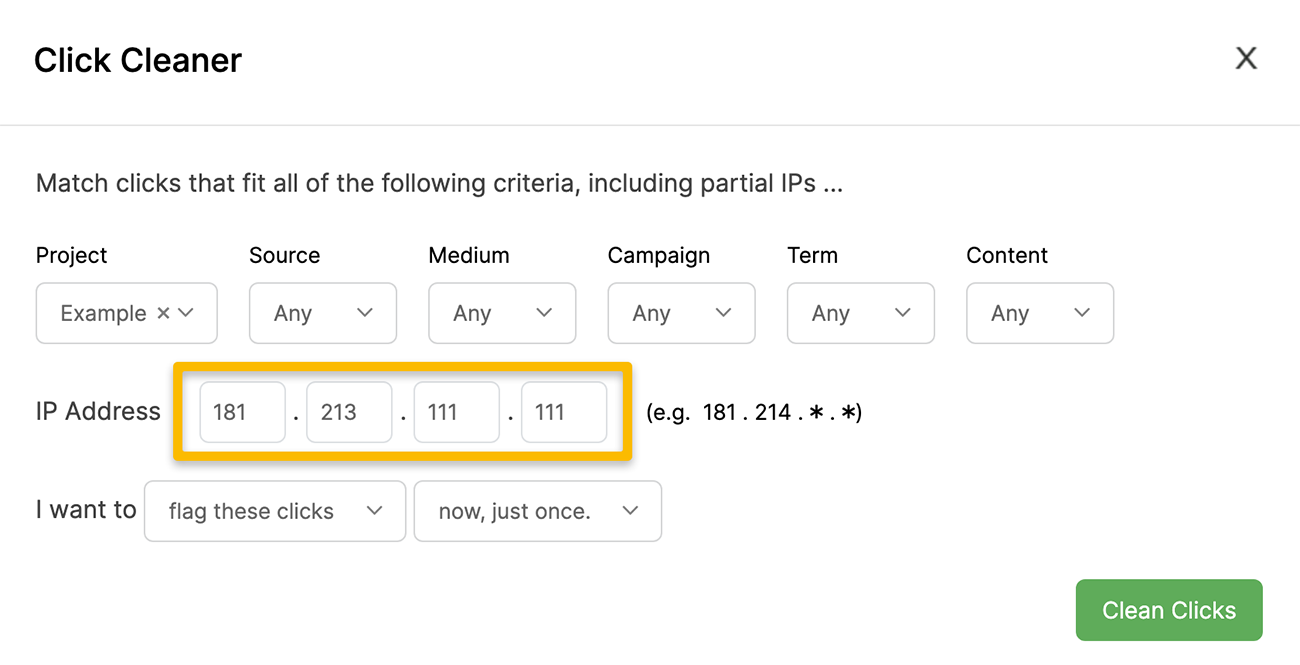Open the "flag these clicks" action dropdown
The width and height of the screenshot is (1300, 665).
pyautogui.click(x=275, y=511)
